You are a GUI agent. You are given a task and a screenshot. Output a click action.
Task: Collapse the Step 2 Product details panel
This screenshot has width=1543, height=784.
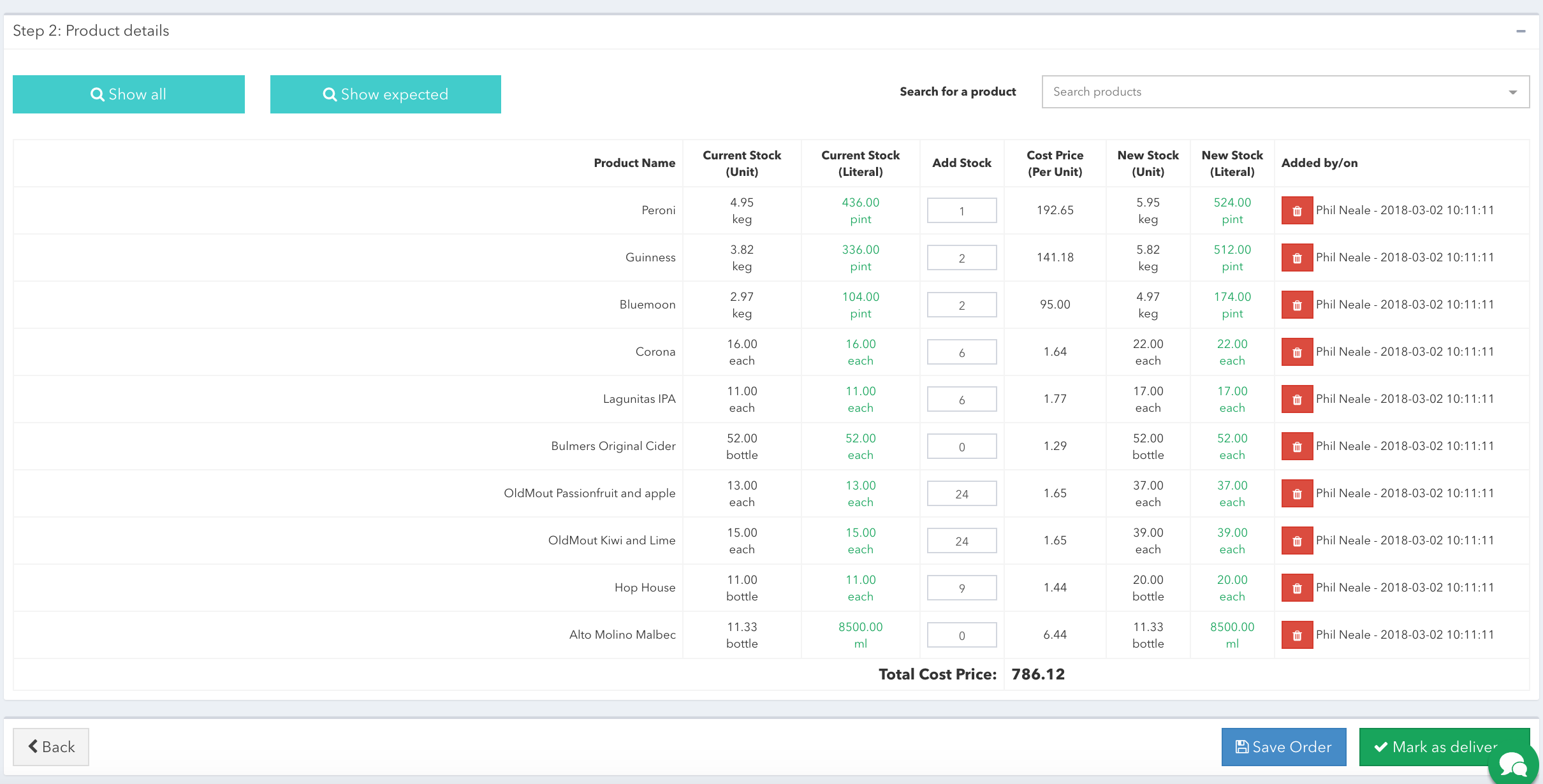(x=1521, y=31)
